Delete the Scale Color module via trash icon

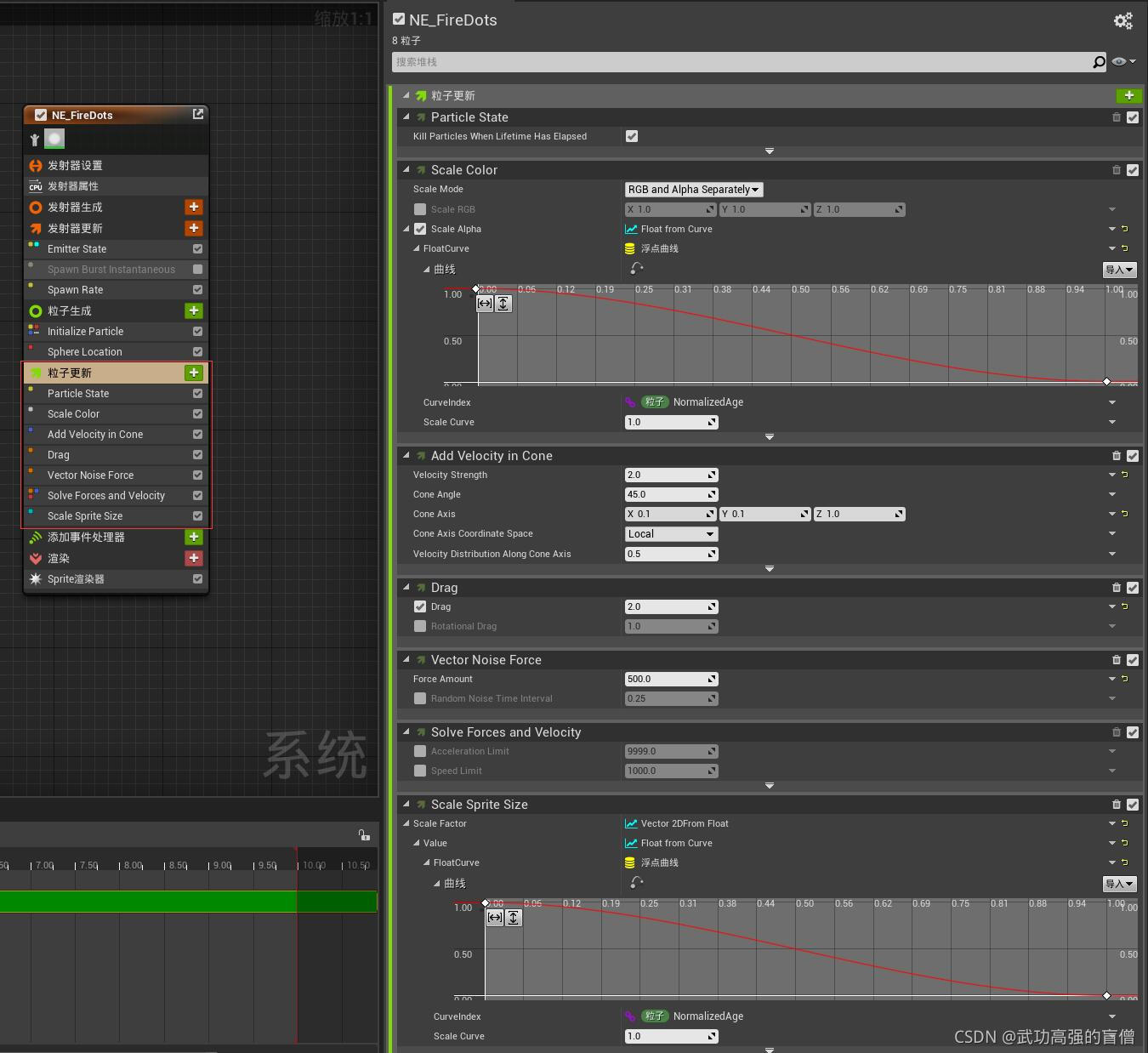tap(1117, 170)
